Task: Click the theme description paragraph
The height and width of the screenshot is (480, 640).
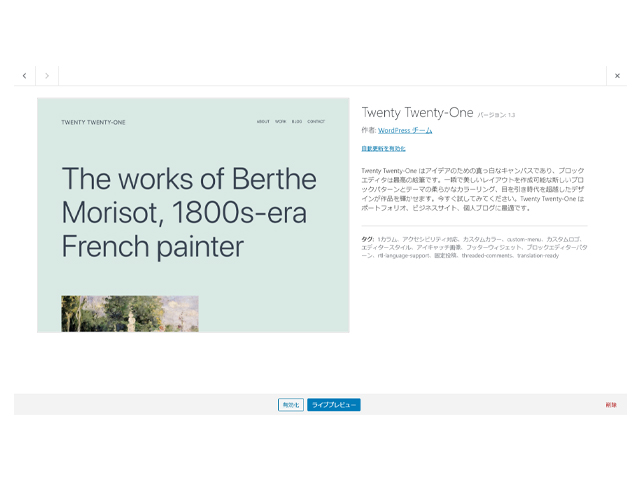Action: 473,189
